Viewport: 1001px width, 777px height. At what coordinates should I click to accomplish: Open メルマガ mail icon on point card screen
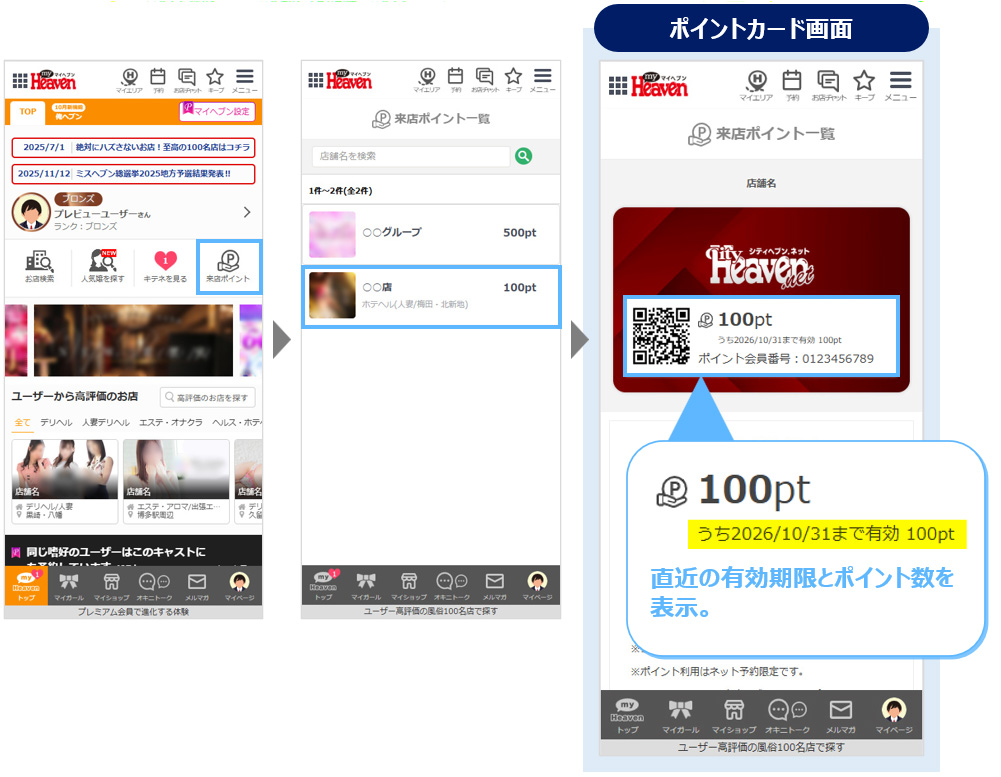(840, 715)
